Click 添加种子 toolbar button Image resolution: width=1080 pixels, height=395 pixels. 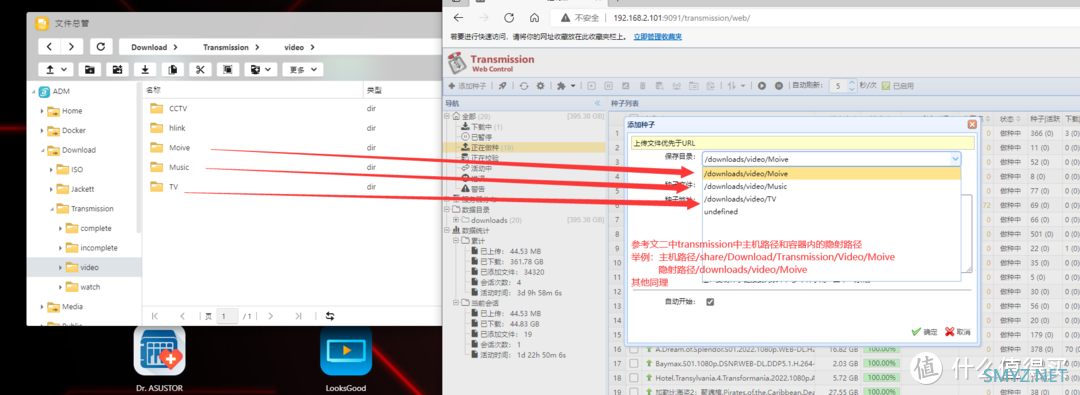(468, 86)
